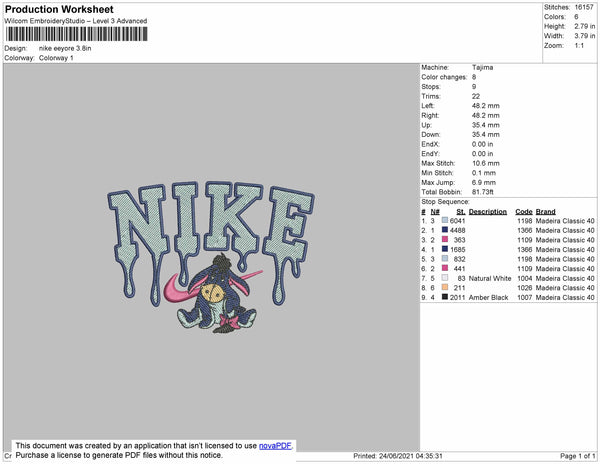
Task: Click the 'Down:' measurement label
Action: pyautogui.click(x=431, y=134)
